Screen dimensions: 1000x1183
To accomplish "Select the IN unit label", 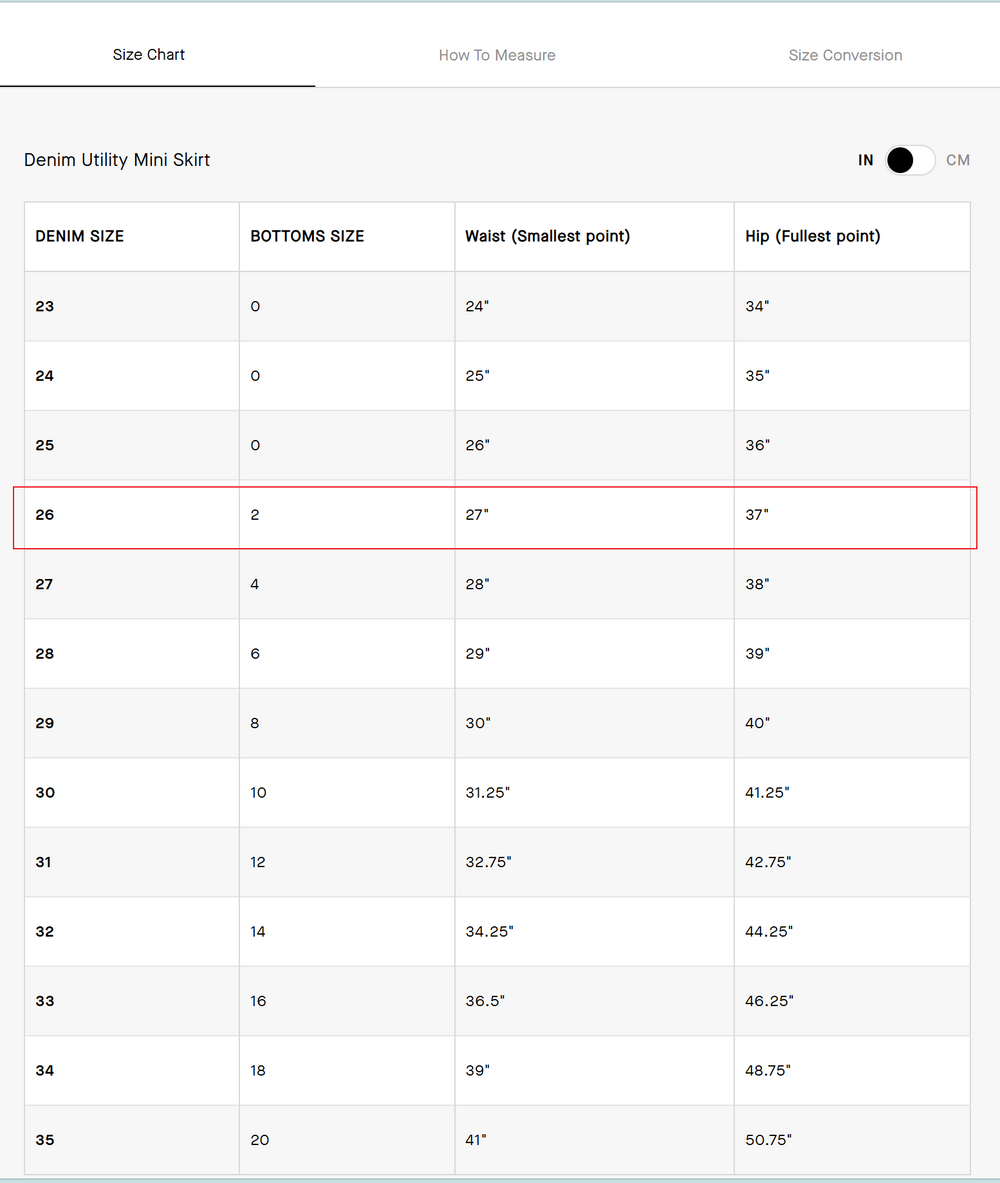I will 866,160.
